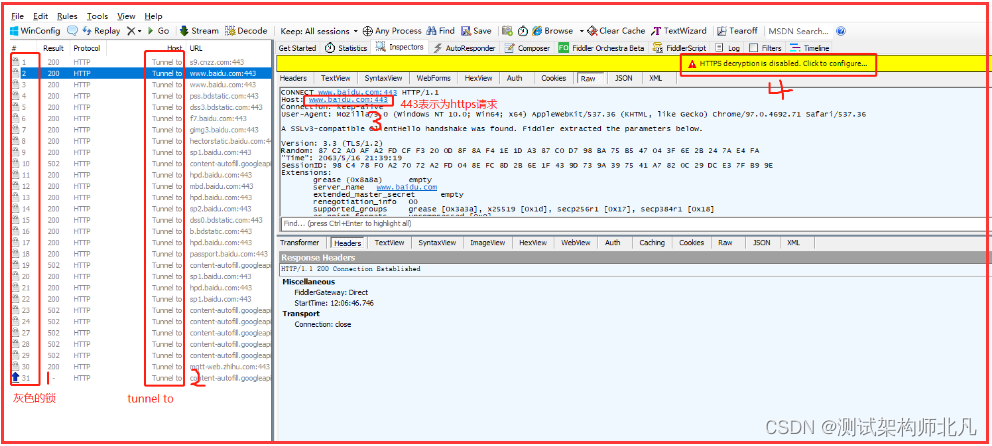Screen dimensions: 992x446
Task: Replay the selected session
Action: [x=101, y=30]
